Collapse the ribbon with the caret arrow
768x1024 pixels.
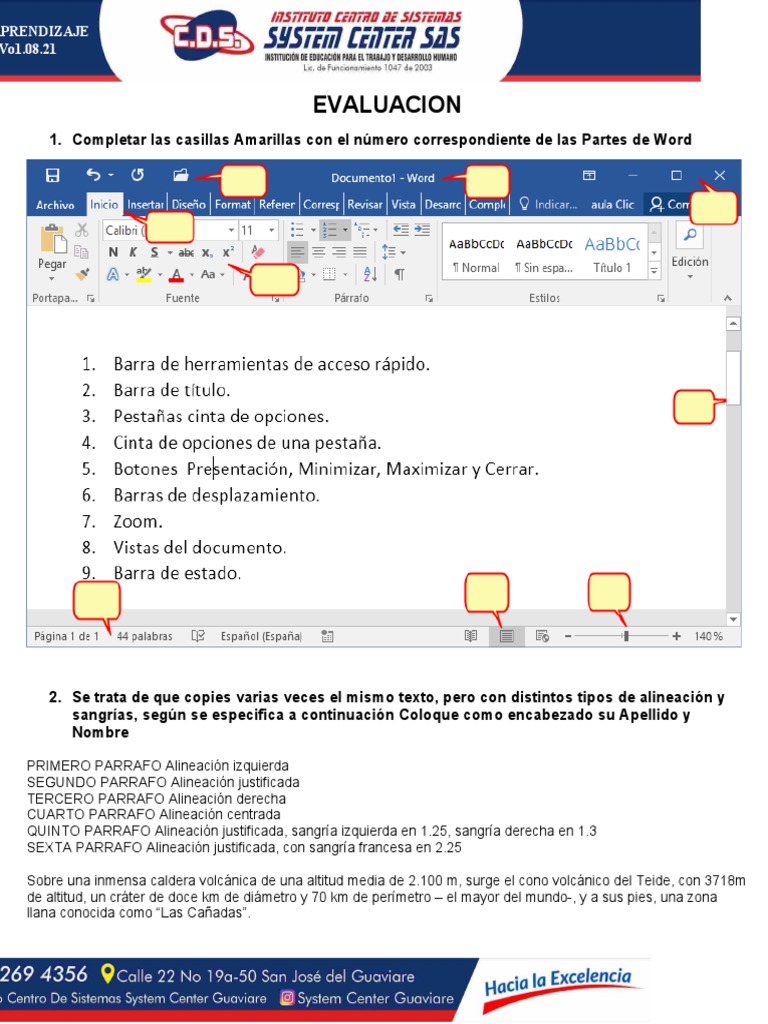tap(728, 298)
